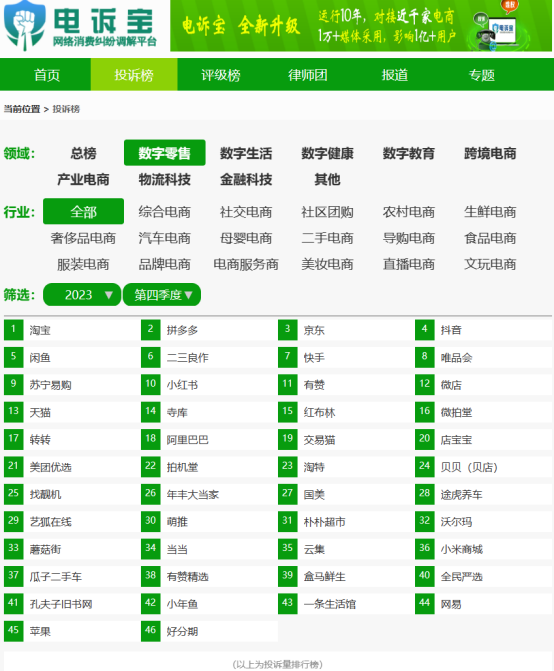This screenshot has width=554, height=671.
Task: Filter by 生鲜电商 industry
Action: click(490, 211)
